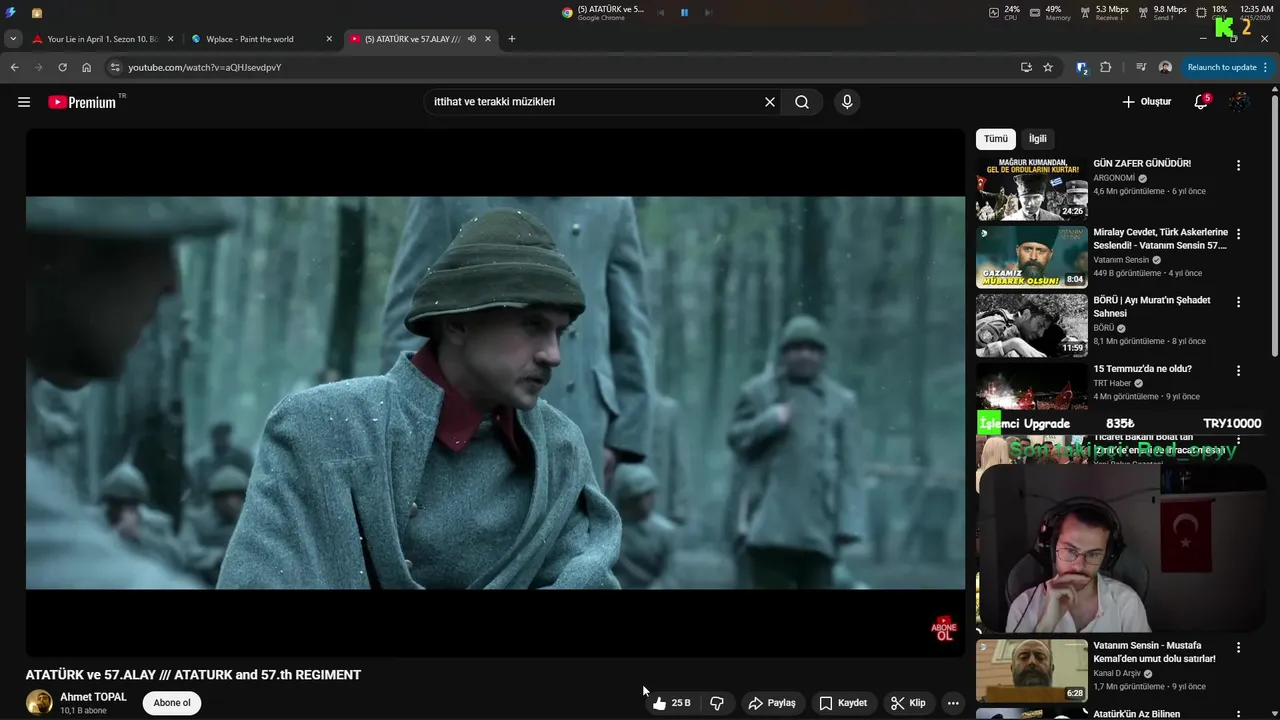Open options for BÖRÜ Ayı Murat video
Screen dimensions: 1280x720
[x=1238, y=302]
